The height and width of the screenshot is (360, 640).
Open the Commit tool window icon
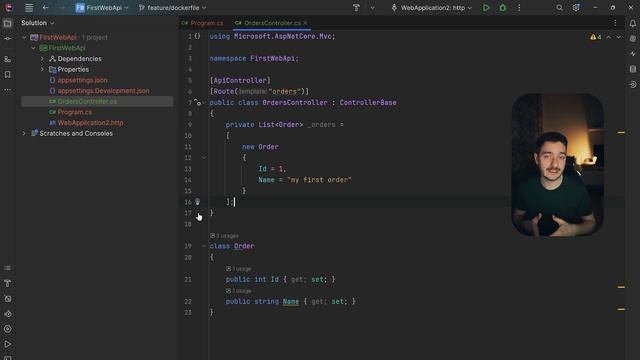click(x=7, y=38)
